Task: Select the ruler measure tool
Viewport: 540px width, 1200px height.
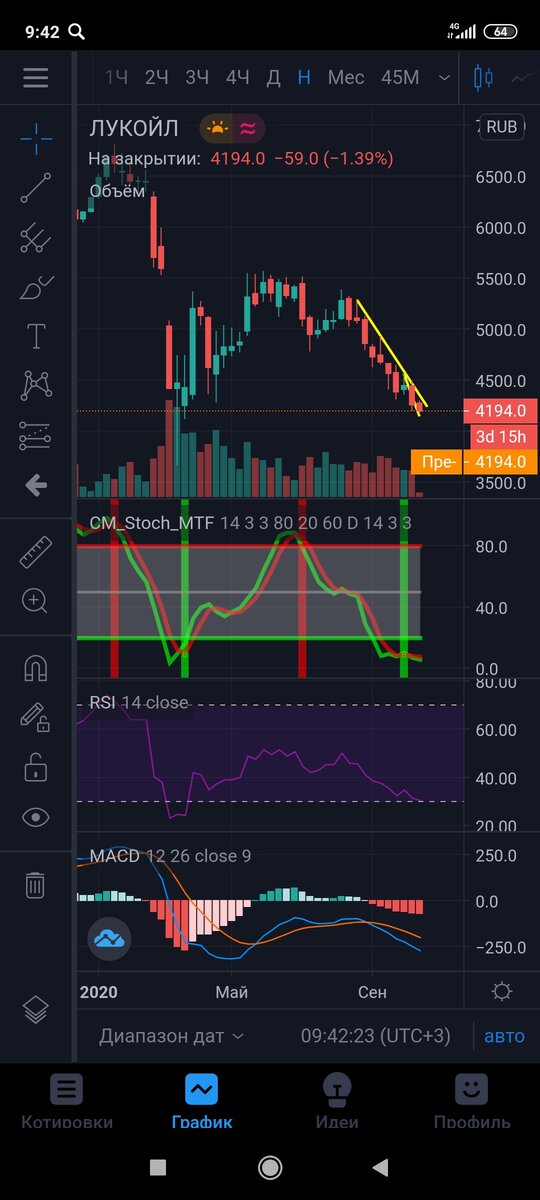Action: click(x=36, y=552)
